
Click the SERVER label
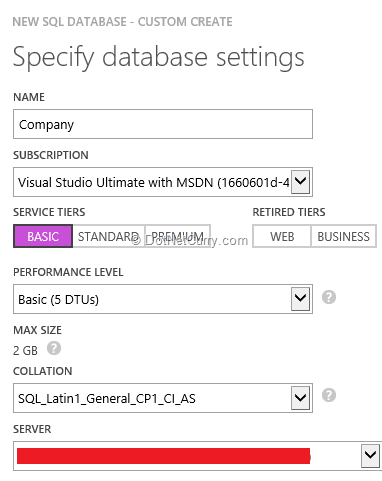[32, 429]
